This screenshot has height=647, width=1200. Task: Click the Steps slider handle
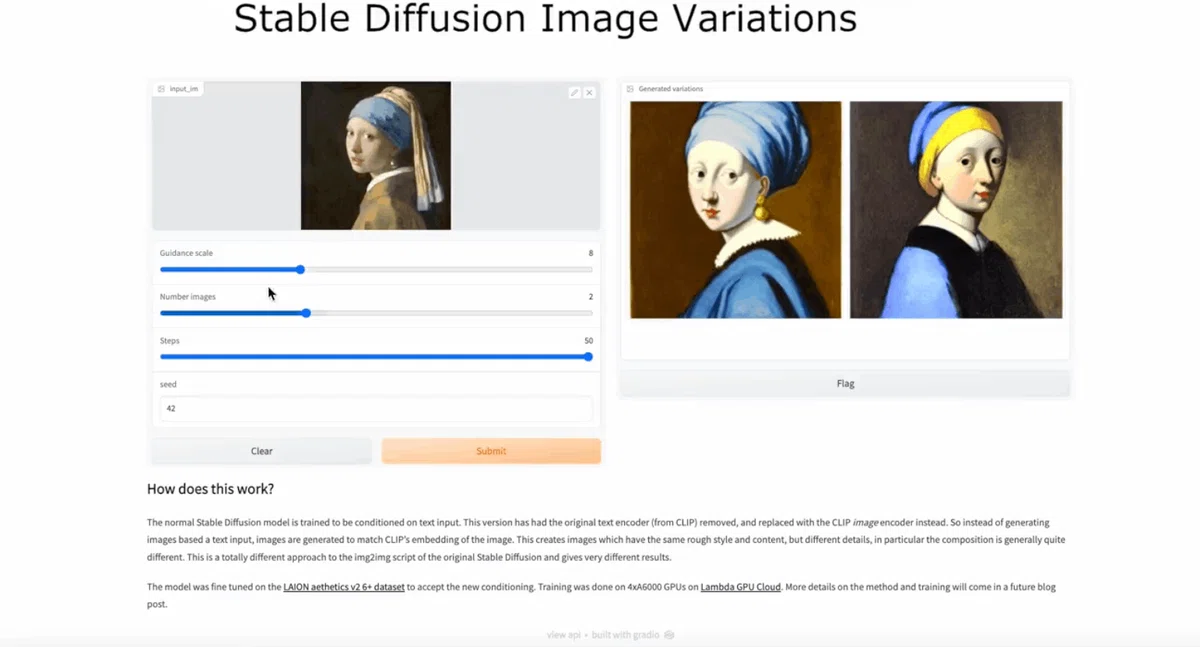[588, 356]
